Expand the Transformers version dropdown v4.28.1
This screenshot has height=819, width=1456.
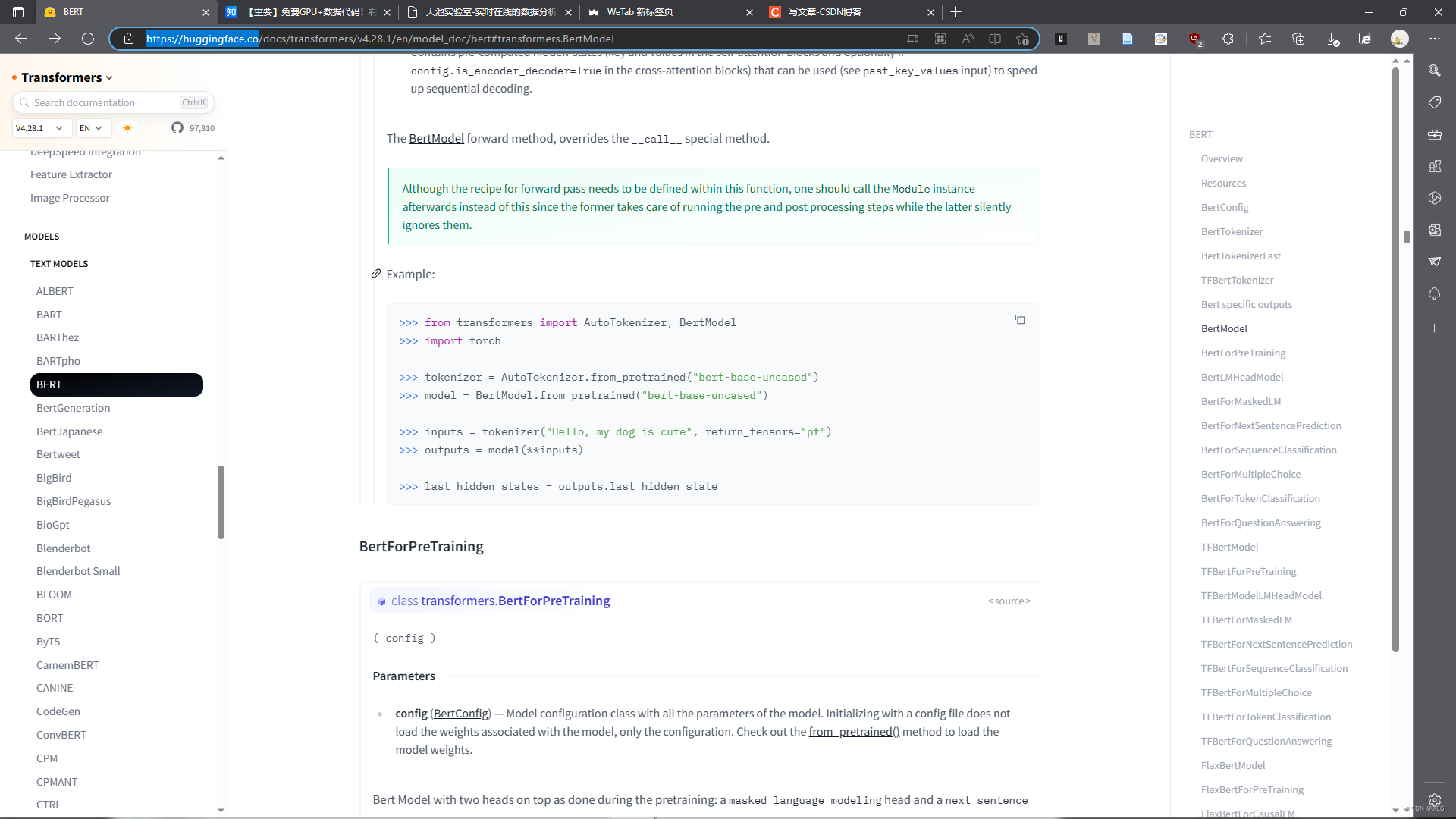tap(39, 127)
